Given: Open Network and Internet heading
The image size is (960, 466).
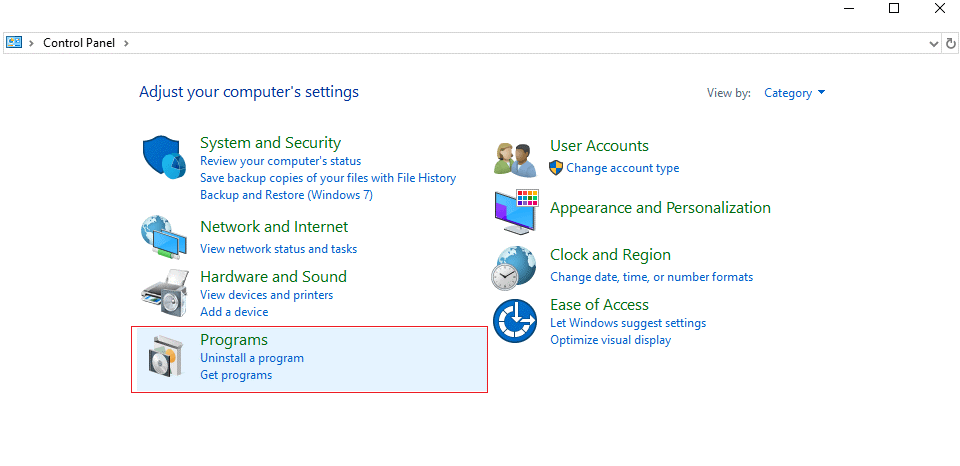Looking at the screenshot, I should 274,227.
